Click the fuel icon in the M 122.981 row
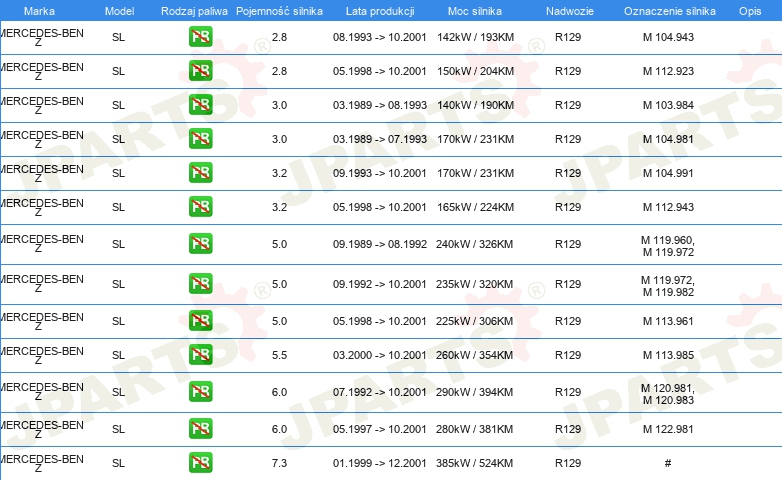Screen dimensions: 782x480 click(x=200, y=429)
